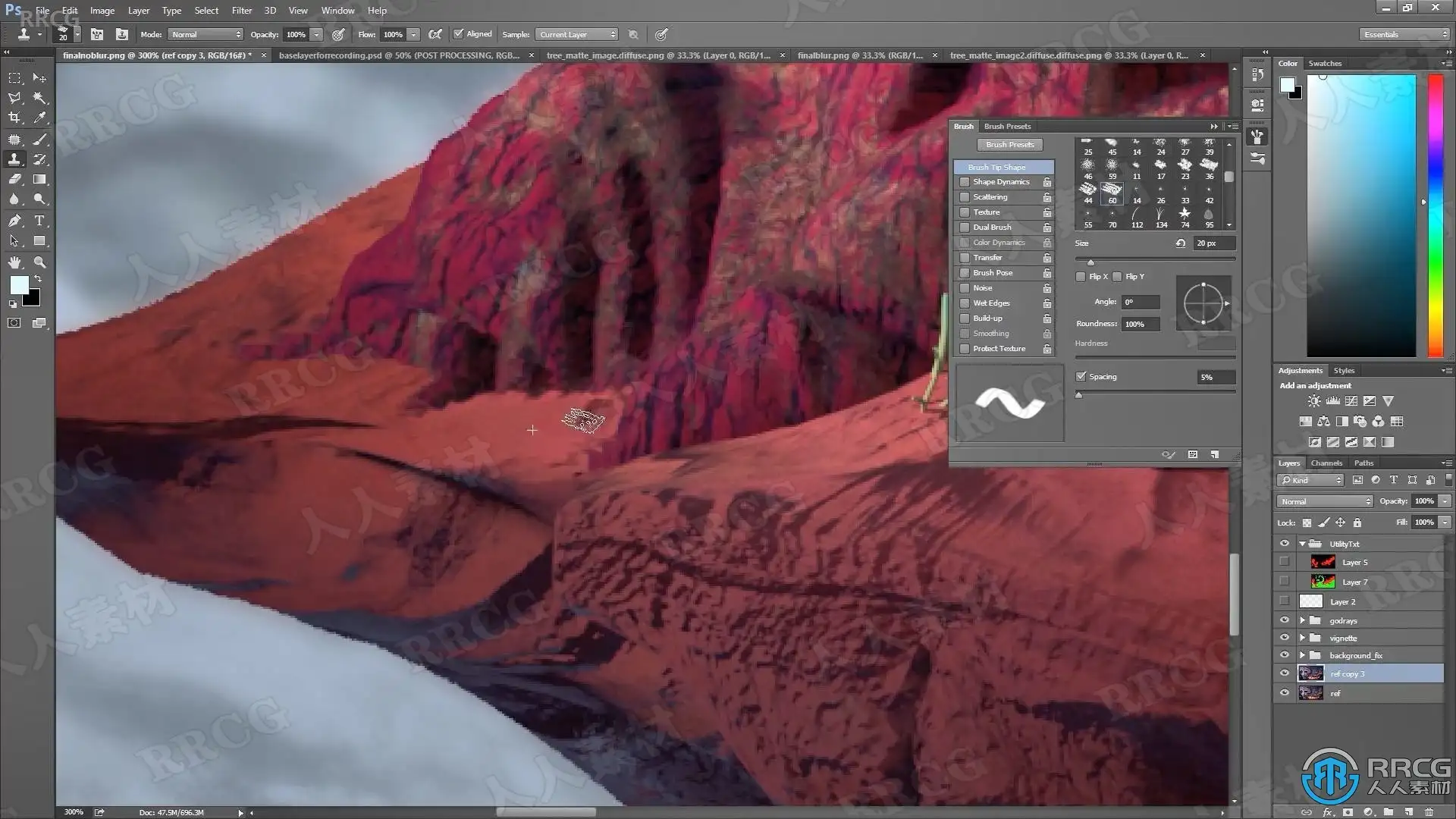Screen dimensions: 1456x819
Task: Switch to the Channels tab
Action: tap(1326, 463)
